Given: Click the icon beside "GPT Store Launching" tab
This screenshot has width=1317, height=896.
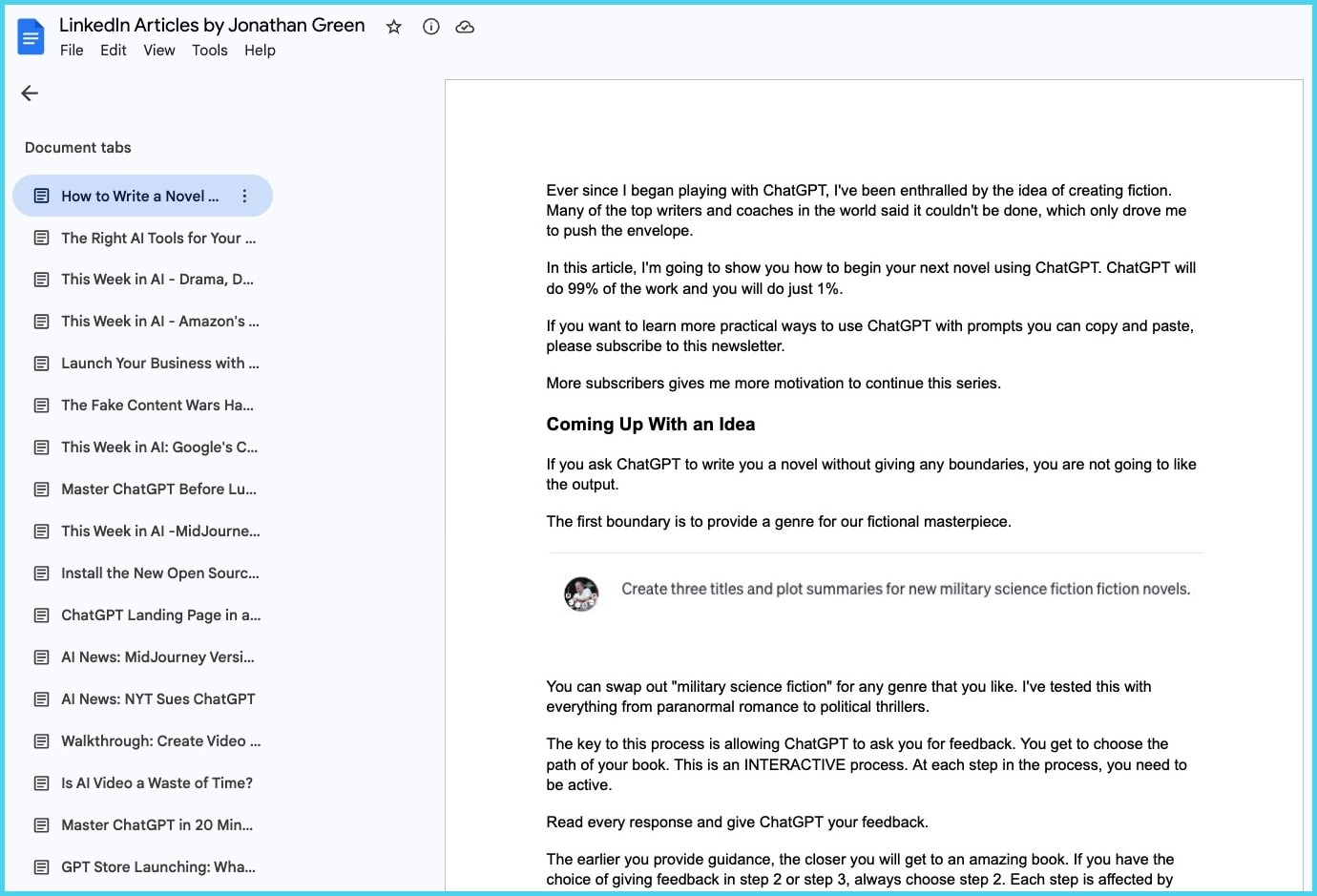Looking at the screenshot, I should 40,866.
